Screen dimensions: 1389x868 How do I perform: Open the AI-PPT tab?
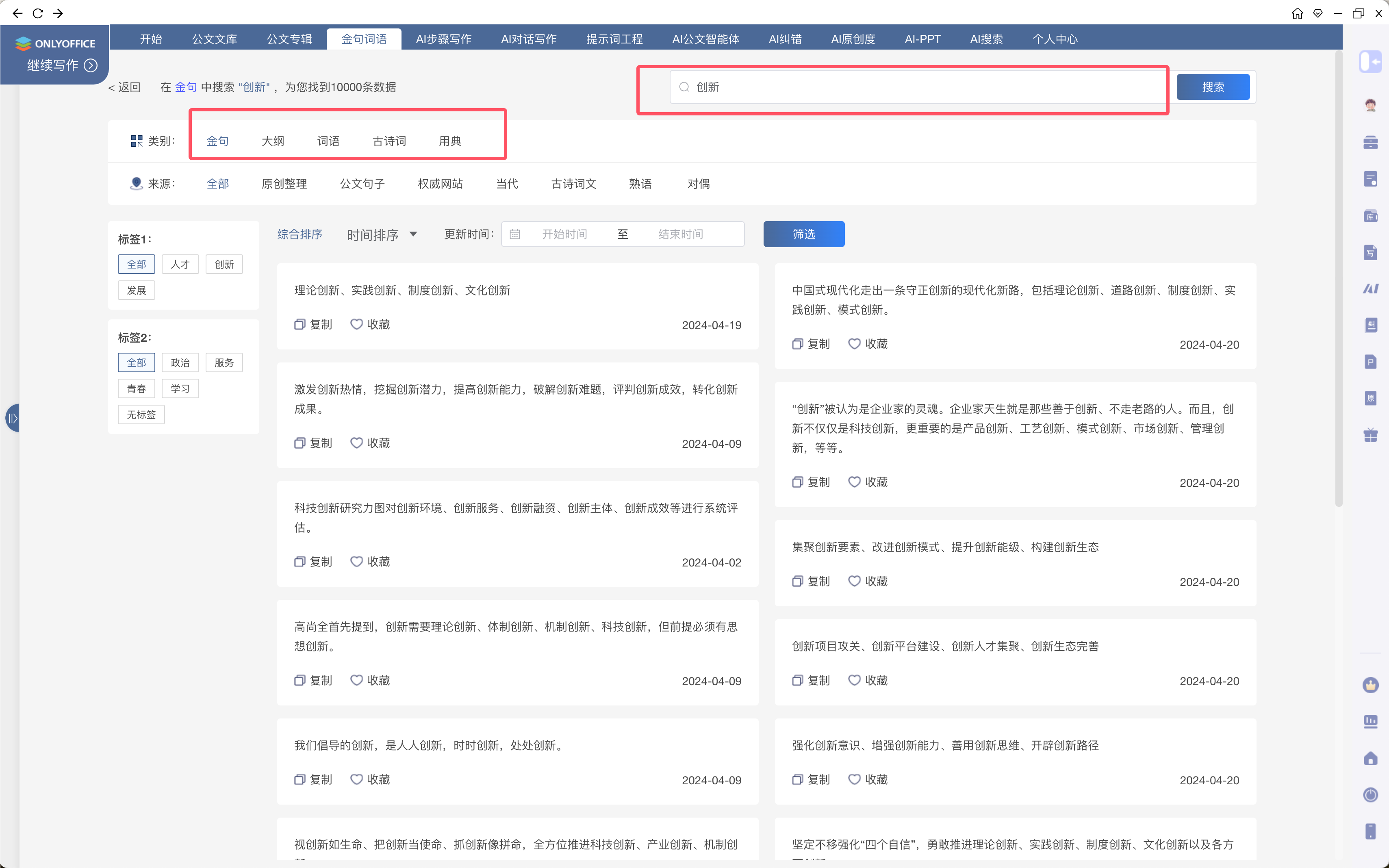[x=923, y=39]
